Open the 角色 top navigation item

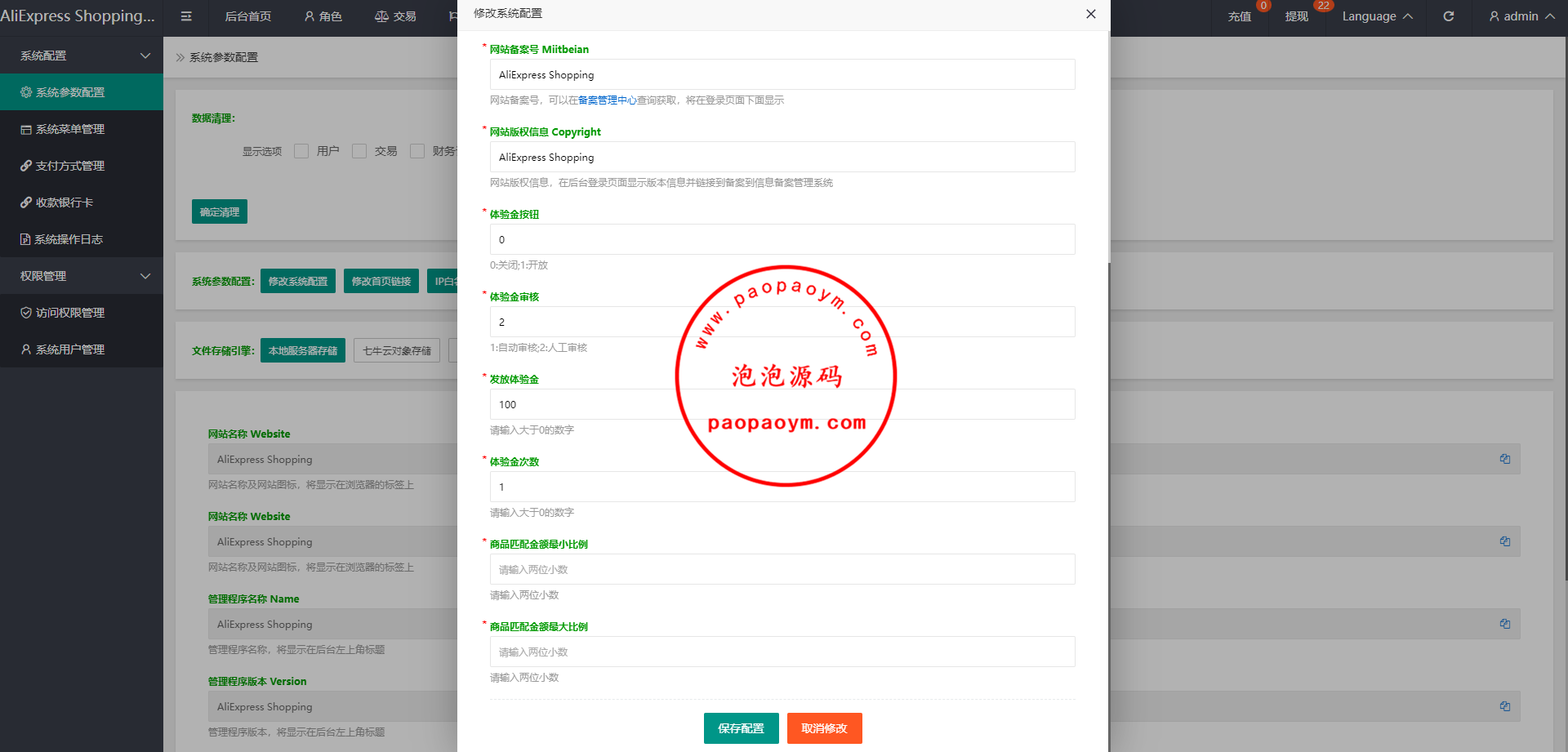(323, 16)
